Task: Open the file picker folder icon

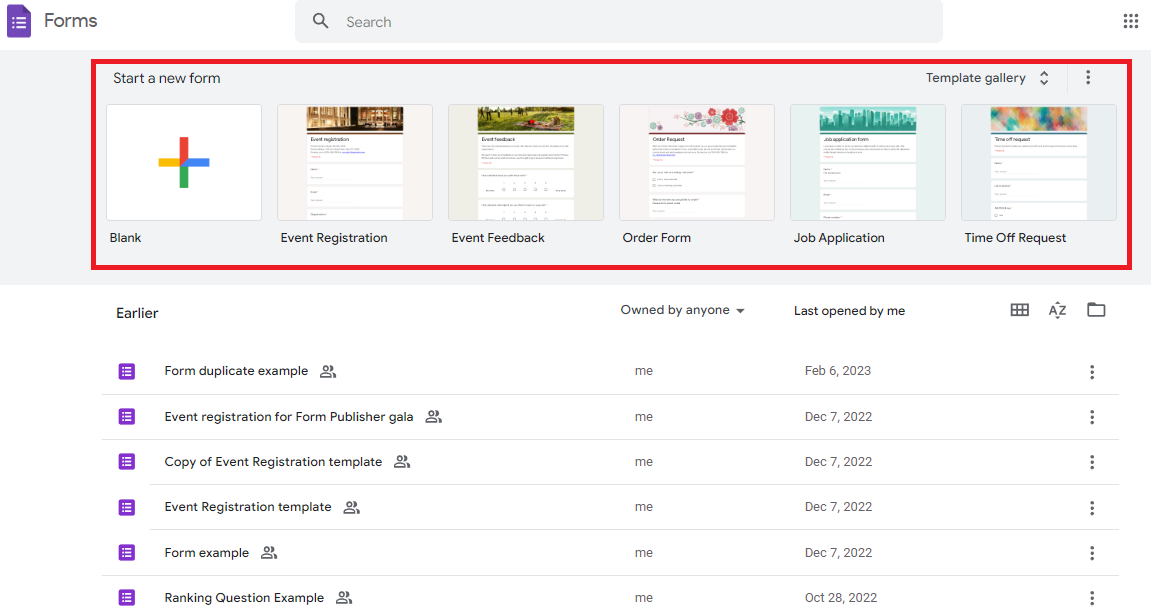Action: click(1096, 310)
